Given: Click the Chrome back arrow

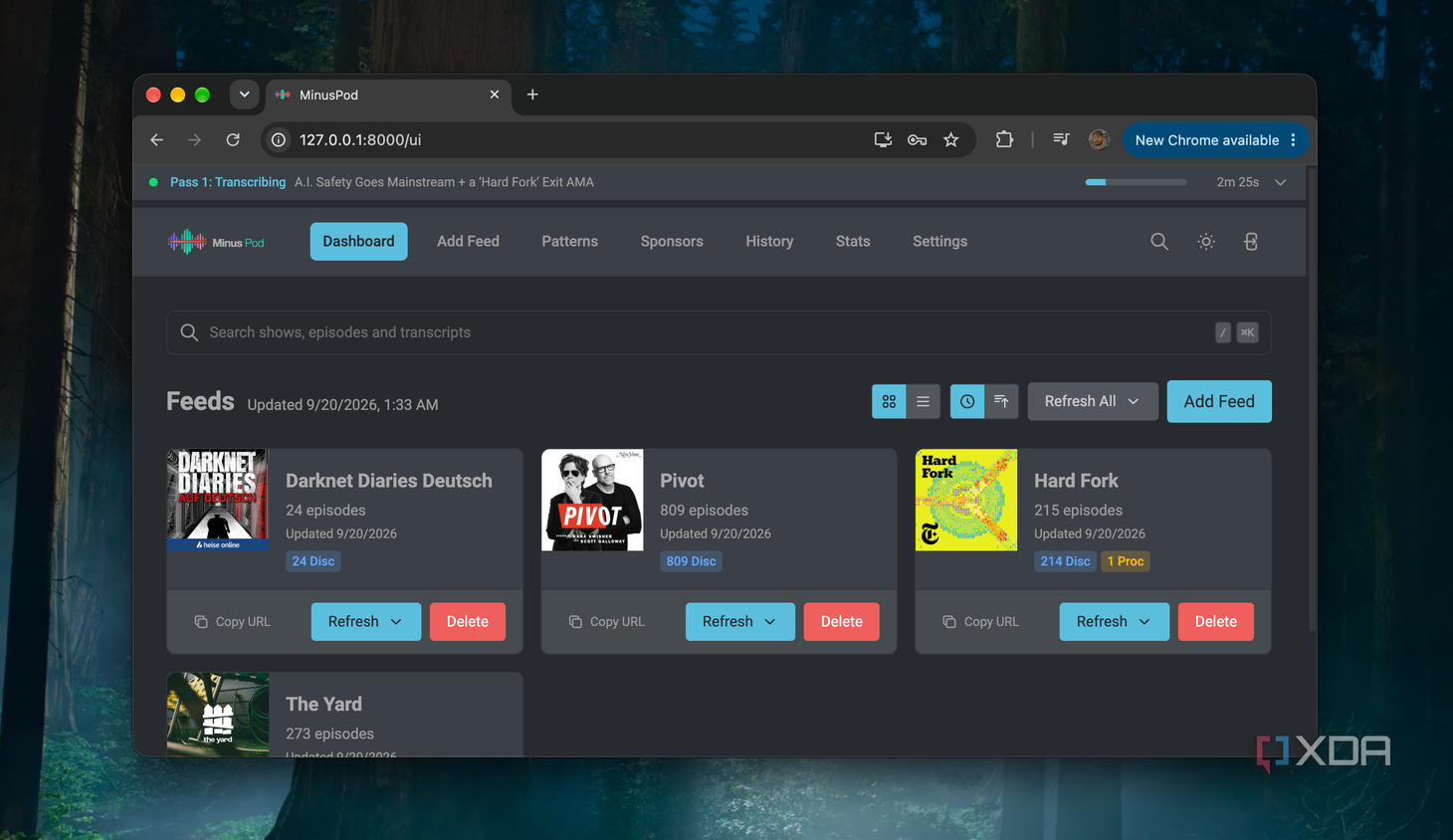Looking at the screenshot, I should (157, 140).
